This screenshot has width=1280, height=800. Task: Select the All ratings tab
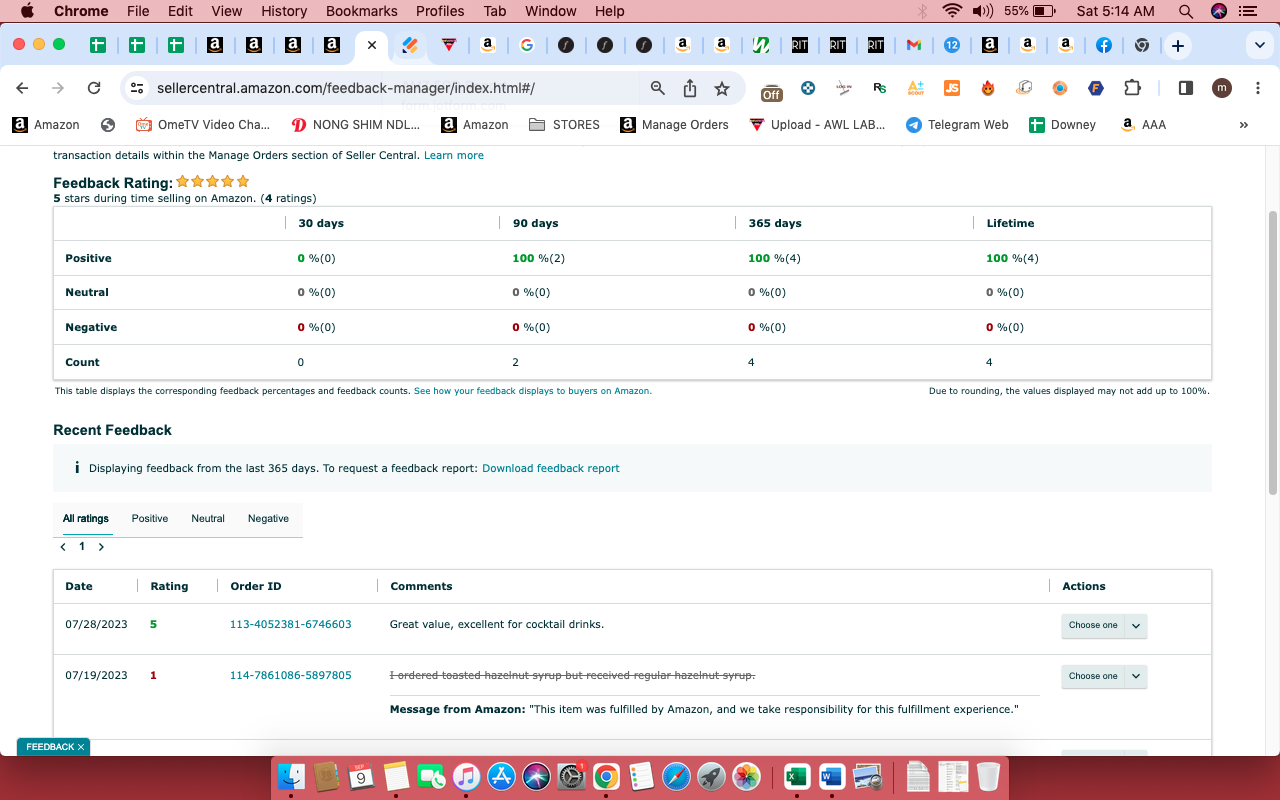pos(86,518)
